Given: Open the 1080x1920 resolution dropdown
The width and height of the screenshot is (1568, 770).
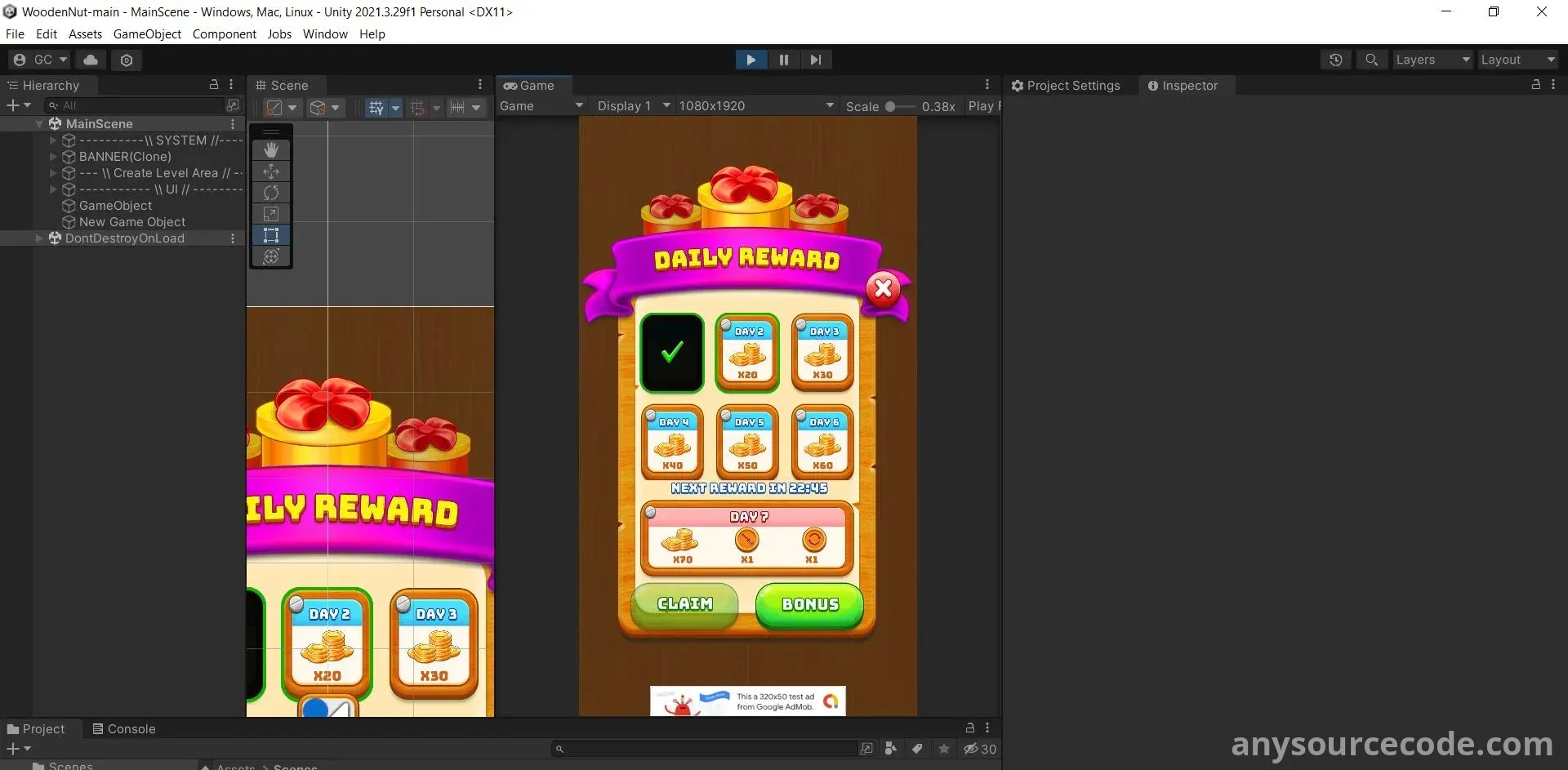Looking at the screenshot, I should [x=755, y=106].
